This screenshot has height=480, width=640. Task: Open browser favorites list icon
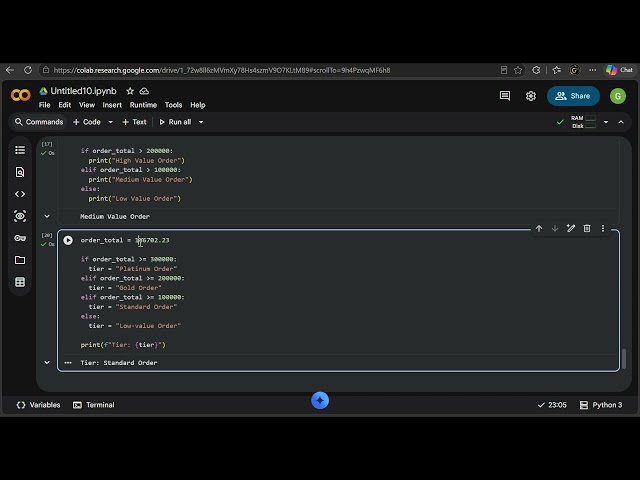pyautogui.click(x=556, y=70)
